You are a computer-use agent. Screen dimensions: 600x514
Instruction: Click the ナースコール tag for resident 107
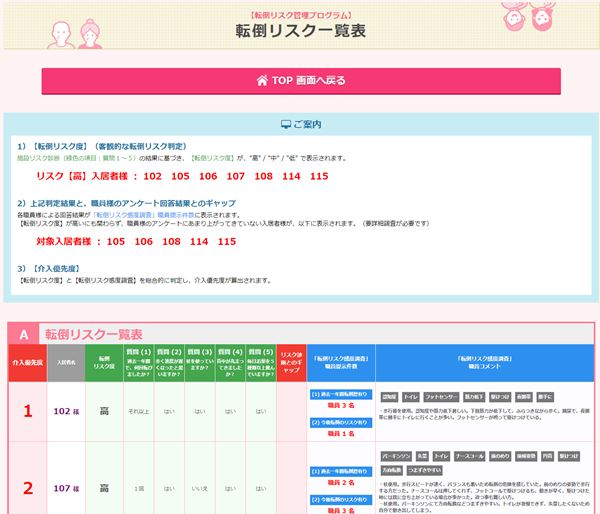tap(472, 456)
